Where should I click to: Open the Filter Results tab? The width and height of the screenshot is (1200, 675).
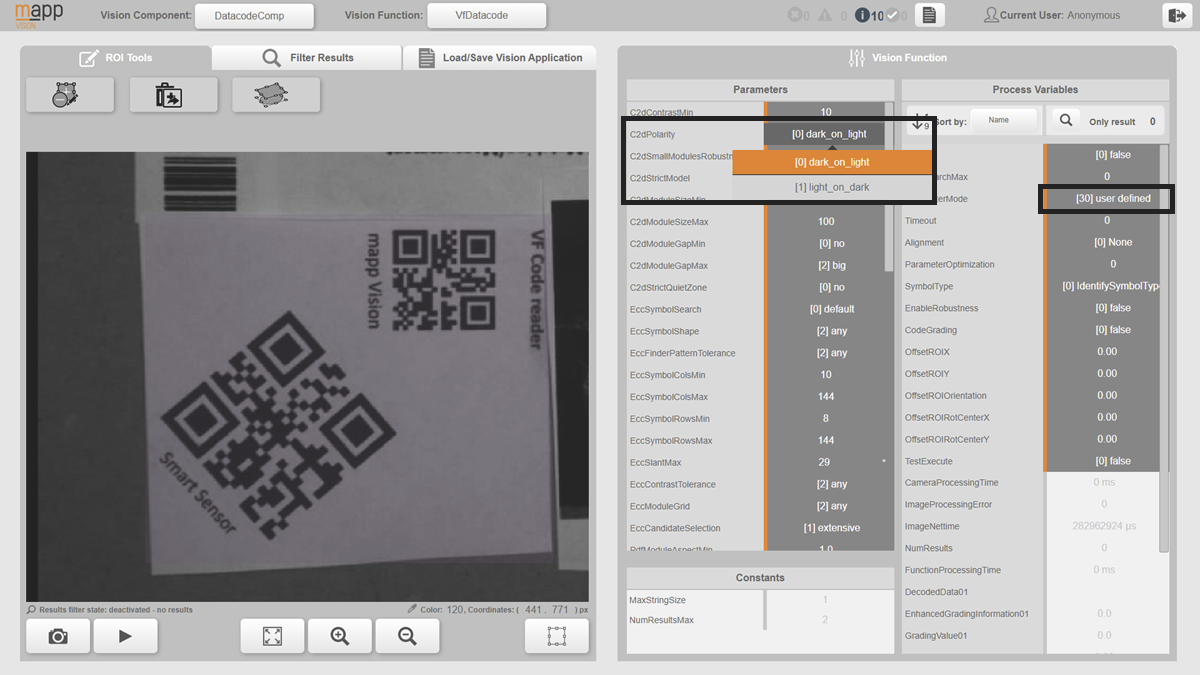[307, 58]
